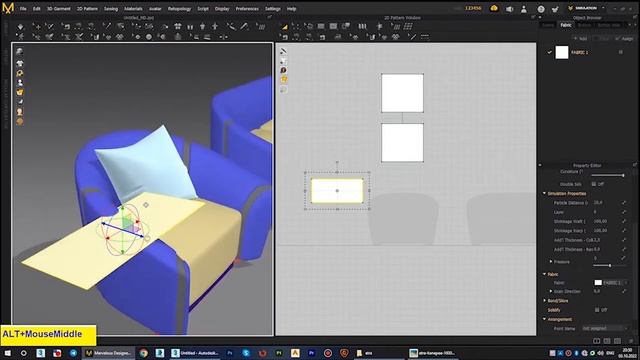This screenshot has width=640, height=360.
Task: Click the Chrome icon in the taskbar
Action: (143, 353)
